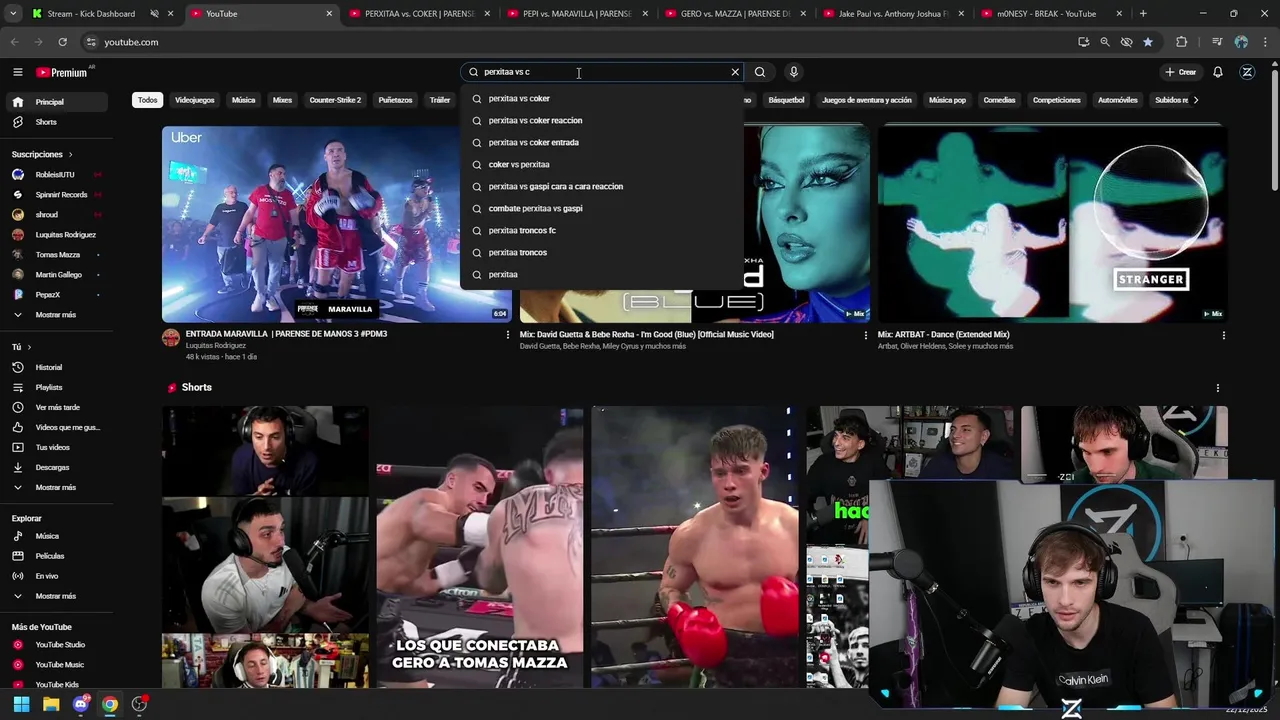Expand Mostrar más under Tú section
This screenshot has height=720, width=1280.
(56, 487)
